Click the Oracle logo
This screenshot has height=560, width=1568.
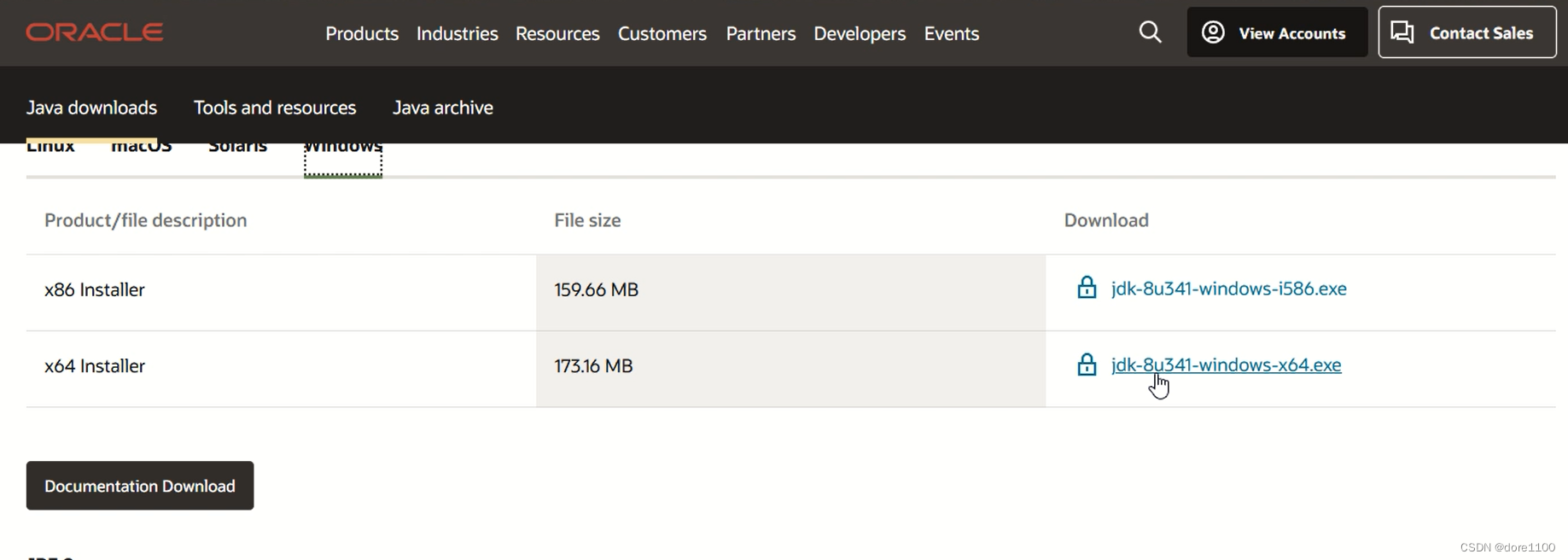[x=95, y=32]
